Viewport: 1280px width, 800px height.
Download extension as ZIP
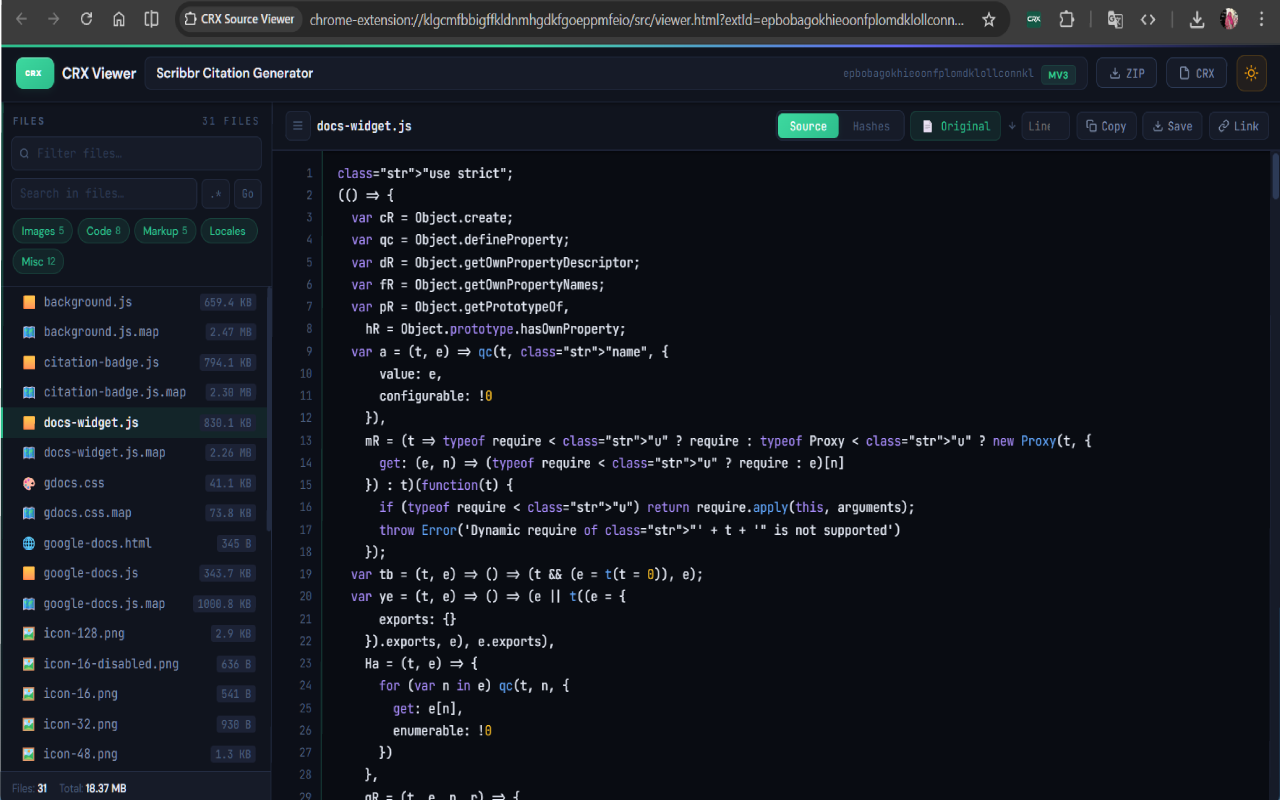(1127, 73)
